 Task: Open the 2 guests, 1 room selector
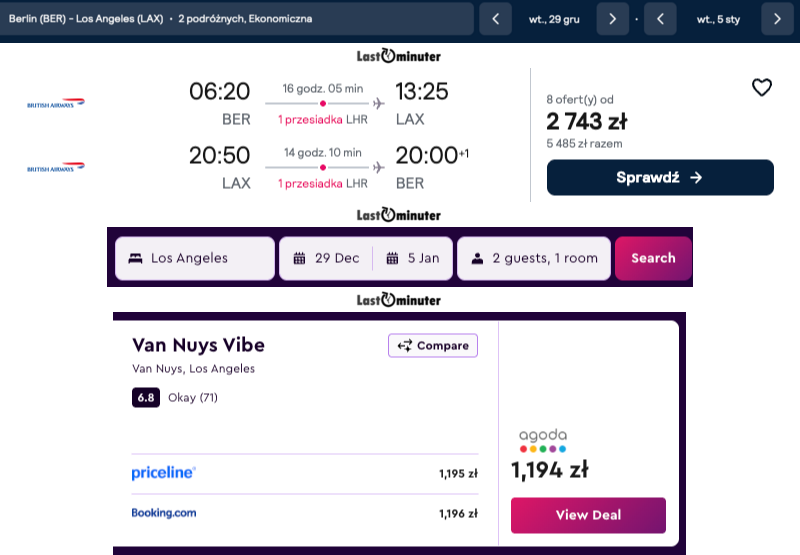534,258
